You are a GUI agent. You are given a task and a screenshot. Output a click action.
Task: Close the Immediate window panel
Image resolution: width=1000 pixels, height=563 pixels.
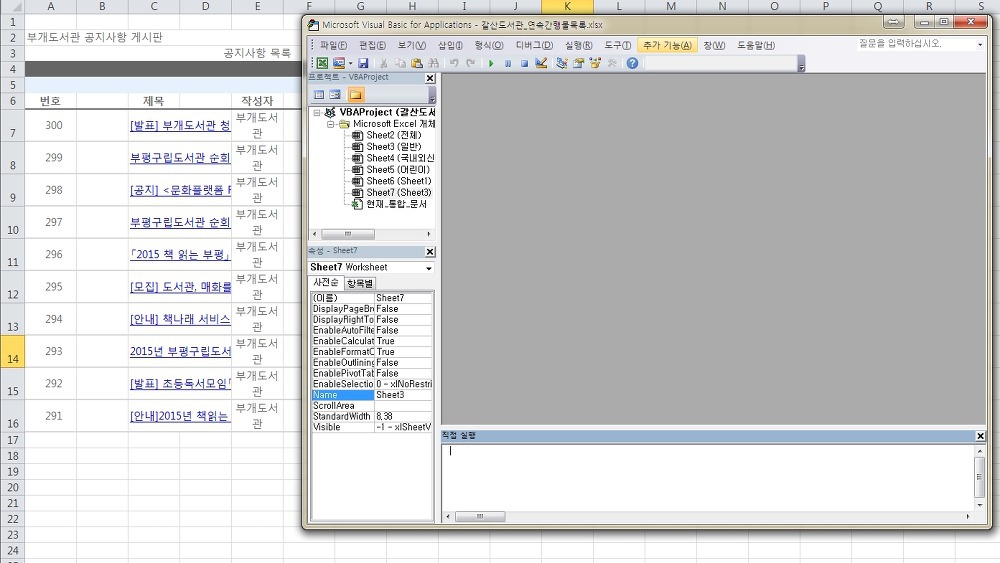click(980, 436)
